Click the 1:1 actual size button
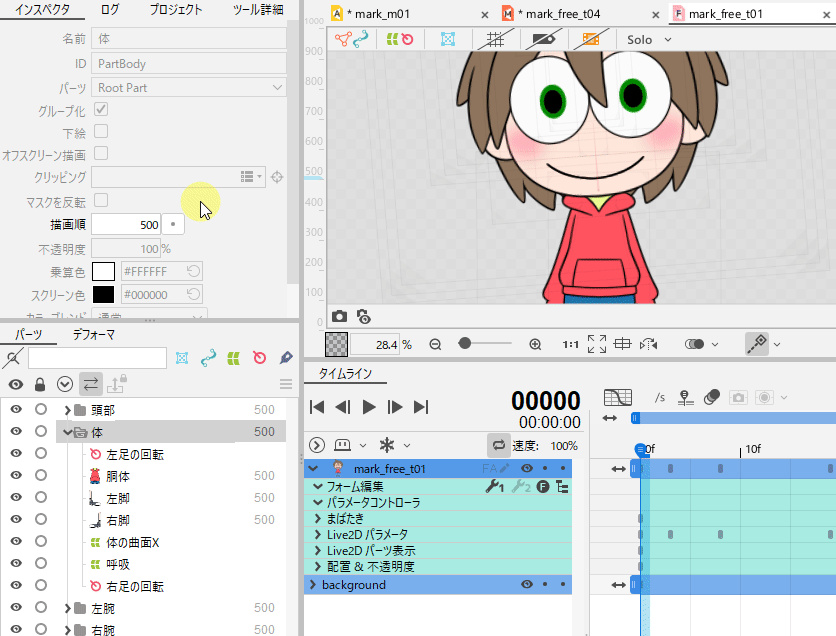Screen dimensions: 836x636 click(x=570, y=344)
